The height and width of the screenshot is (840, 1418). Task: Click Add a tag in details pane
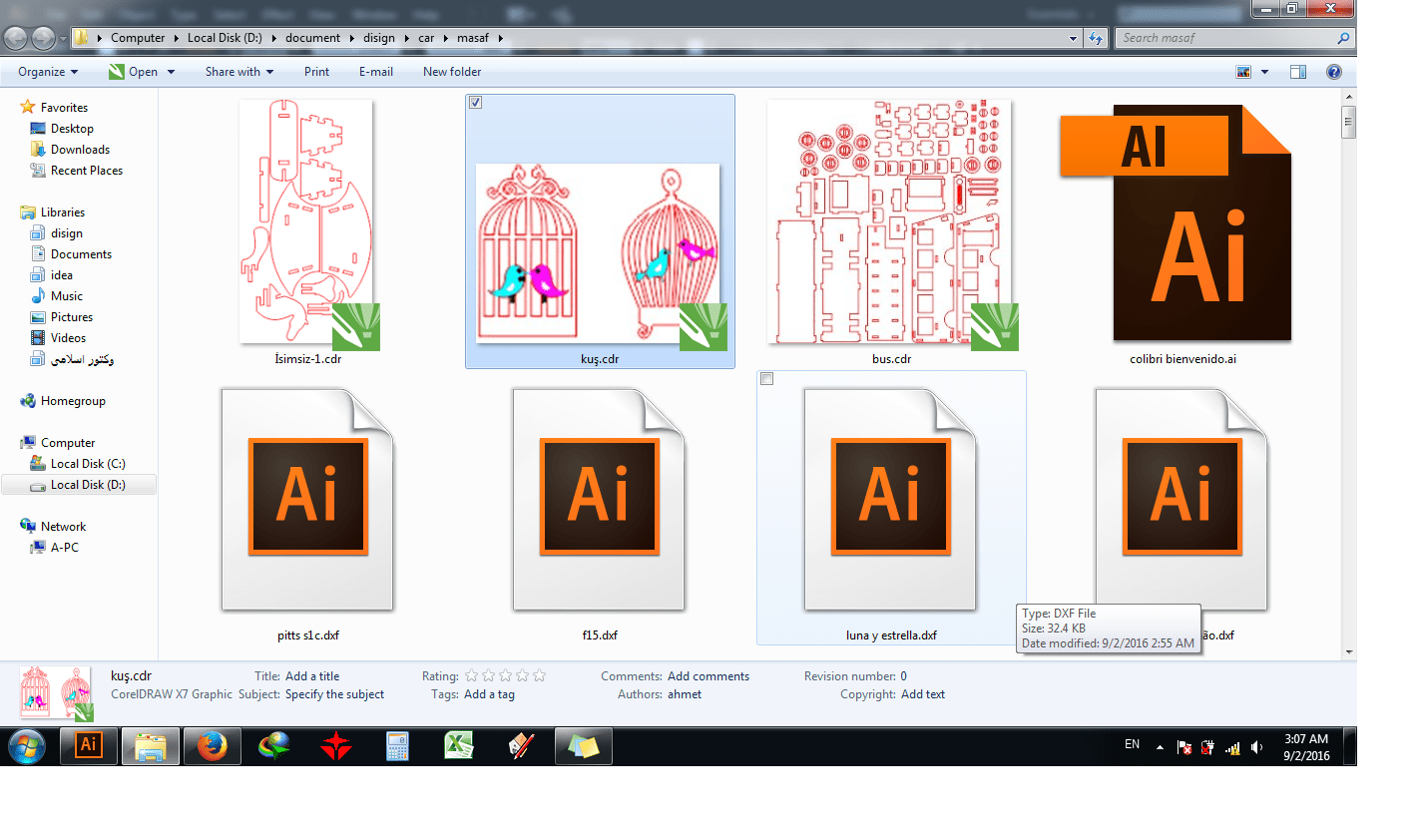489,694
